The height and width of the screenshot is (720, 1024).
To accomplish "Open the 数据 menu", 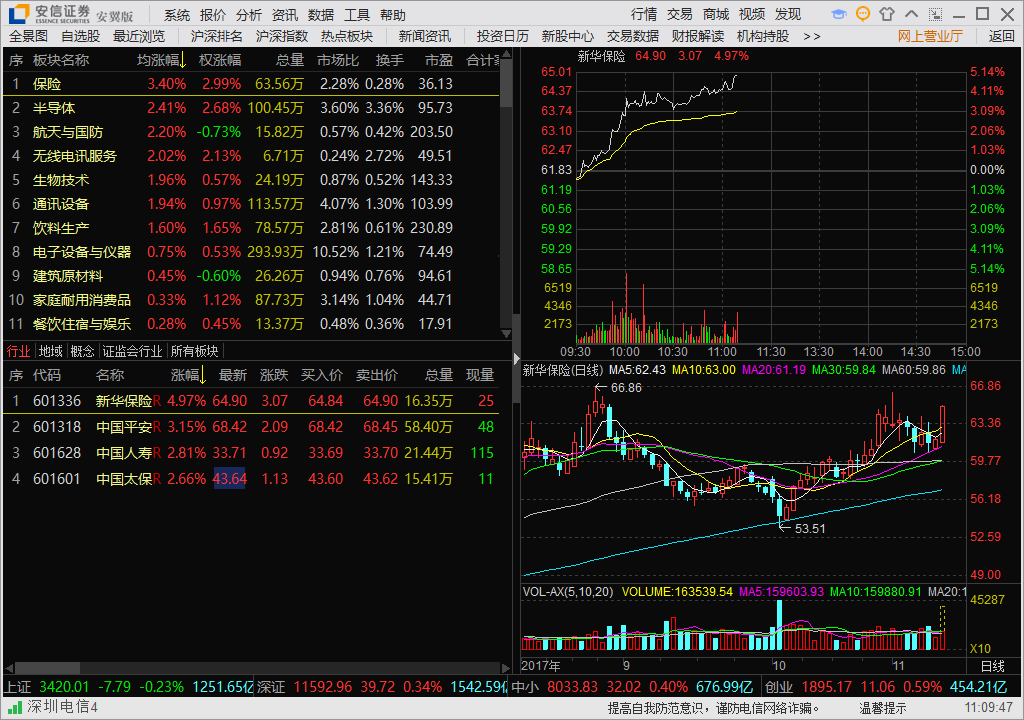I will pos(321,15).
